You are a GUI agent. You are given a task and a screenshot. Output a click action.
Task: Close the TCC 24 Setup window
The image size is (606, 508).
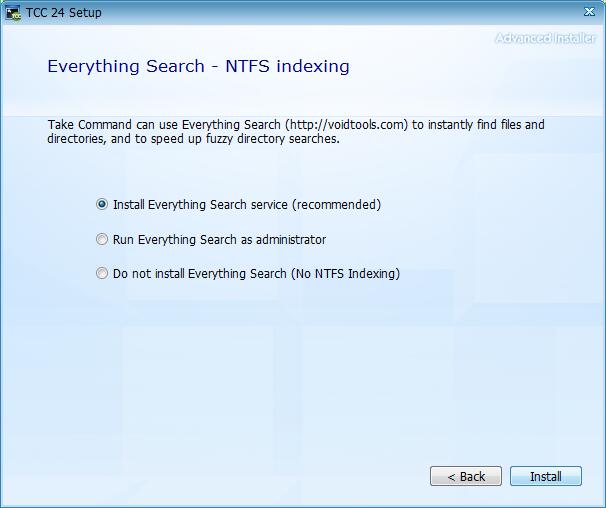(589, 12)
